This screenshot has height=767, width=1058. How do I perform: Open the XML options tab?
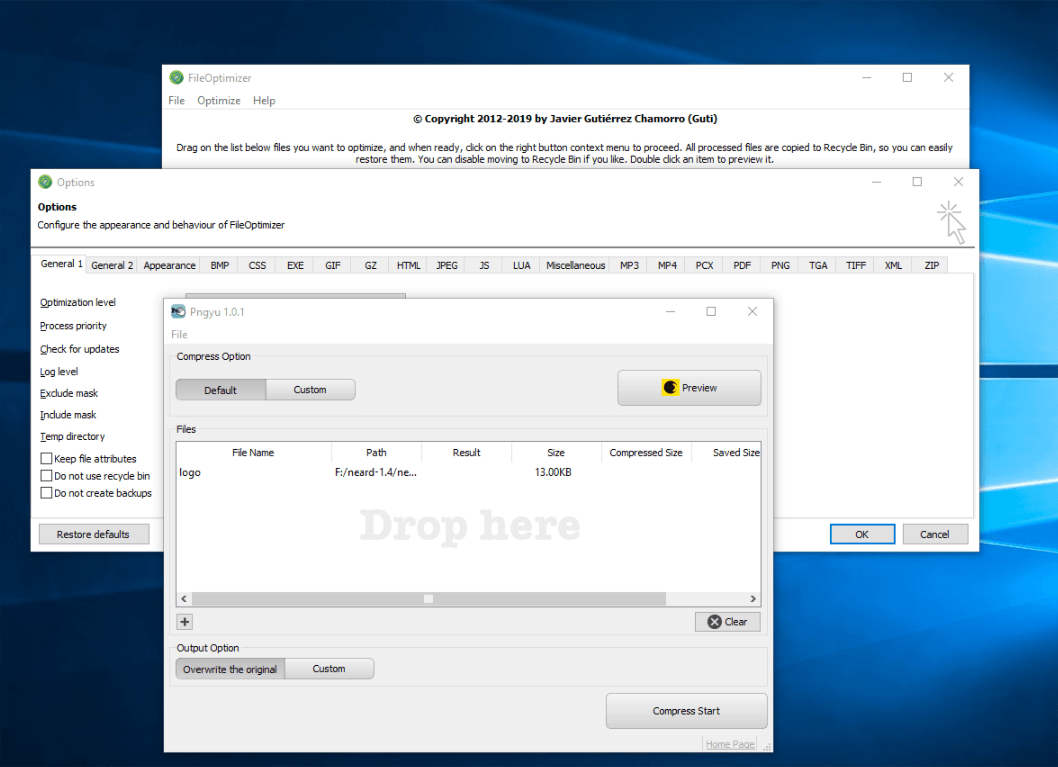[x=893, y=266]
